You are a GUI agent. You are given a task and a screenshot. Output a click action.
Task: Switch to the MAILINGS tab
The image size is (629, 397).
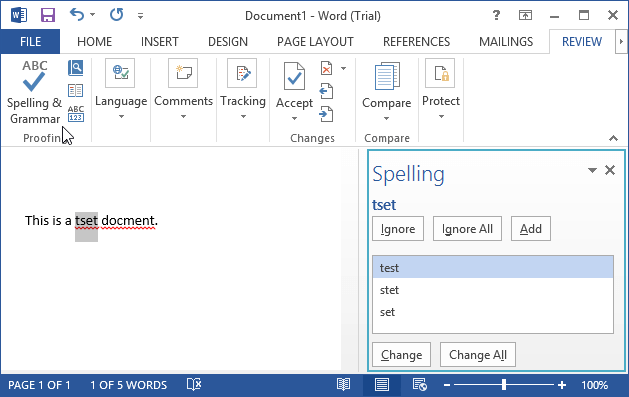coord(506,42)
